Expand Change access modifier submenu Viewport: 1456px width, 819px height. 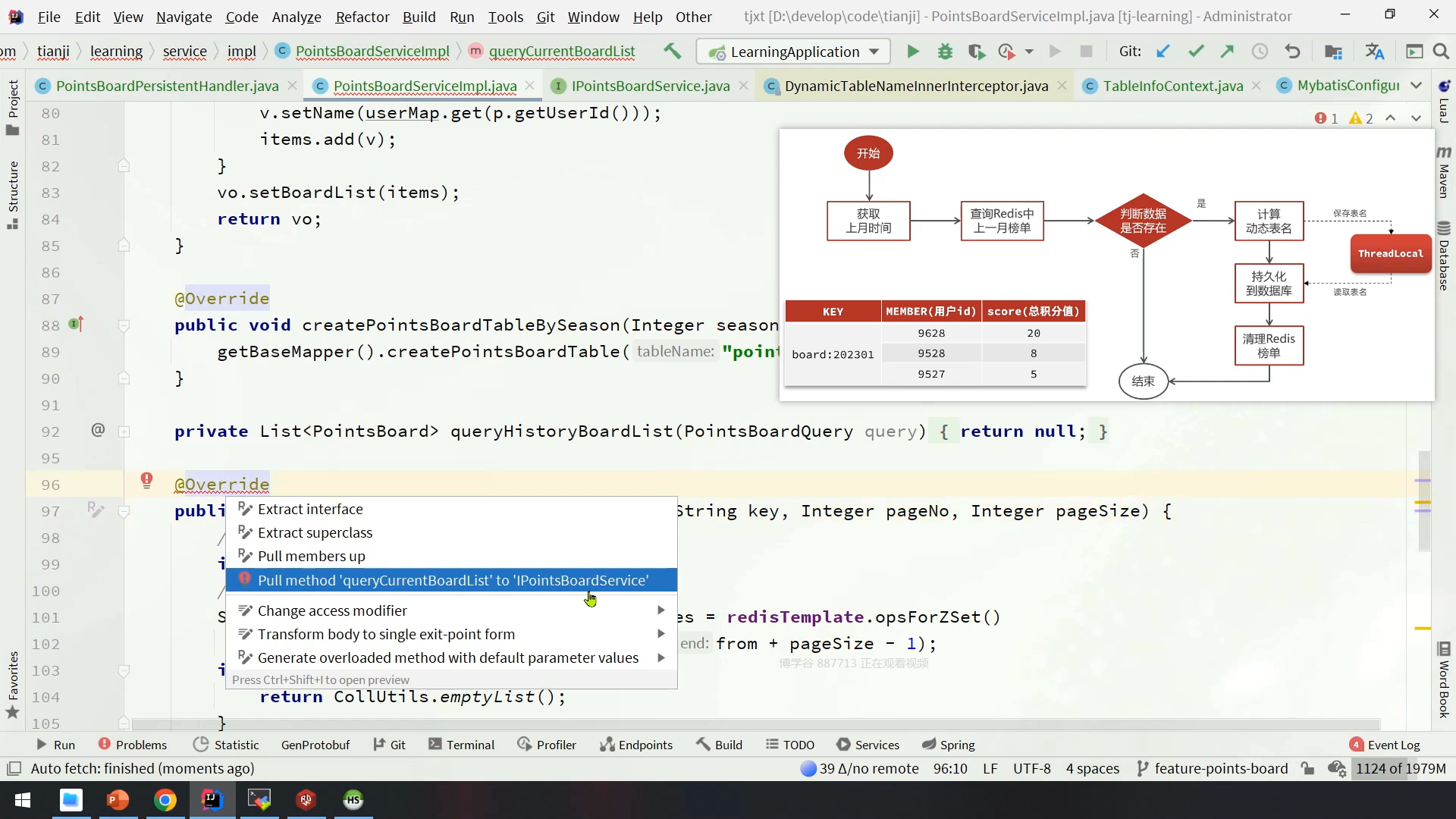(661, 610)
